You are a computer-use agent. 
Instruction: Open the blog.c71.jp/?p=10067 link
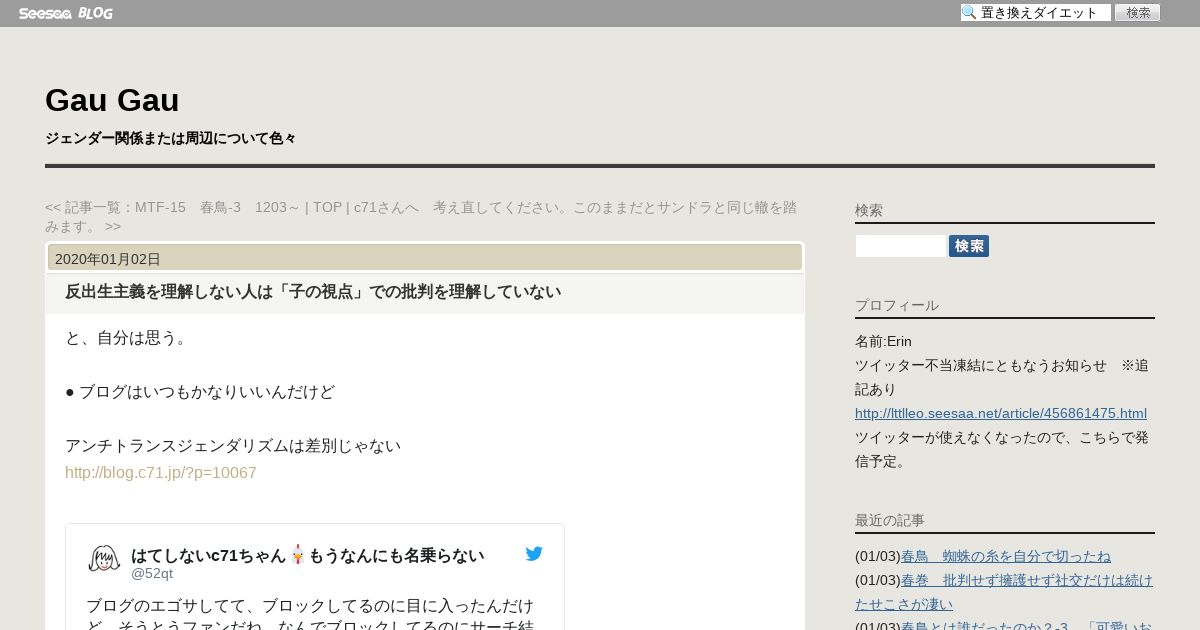161,473
